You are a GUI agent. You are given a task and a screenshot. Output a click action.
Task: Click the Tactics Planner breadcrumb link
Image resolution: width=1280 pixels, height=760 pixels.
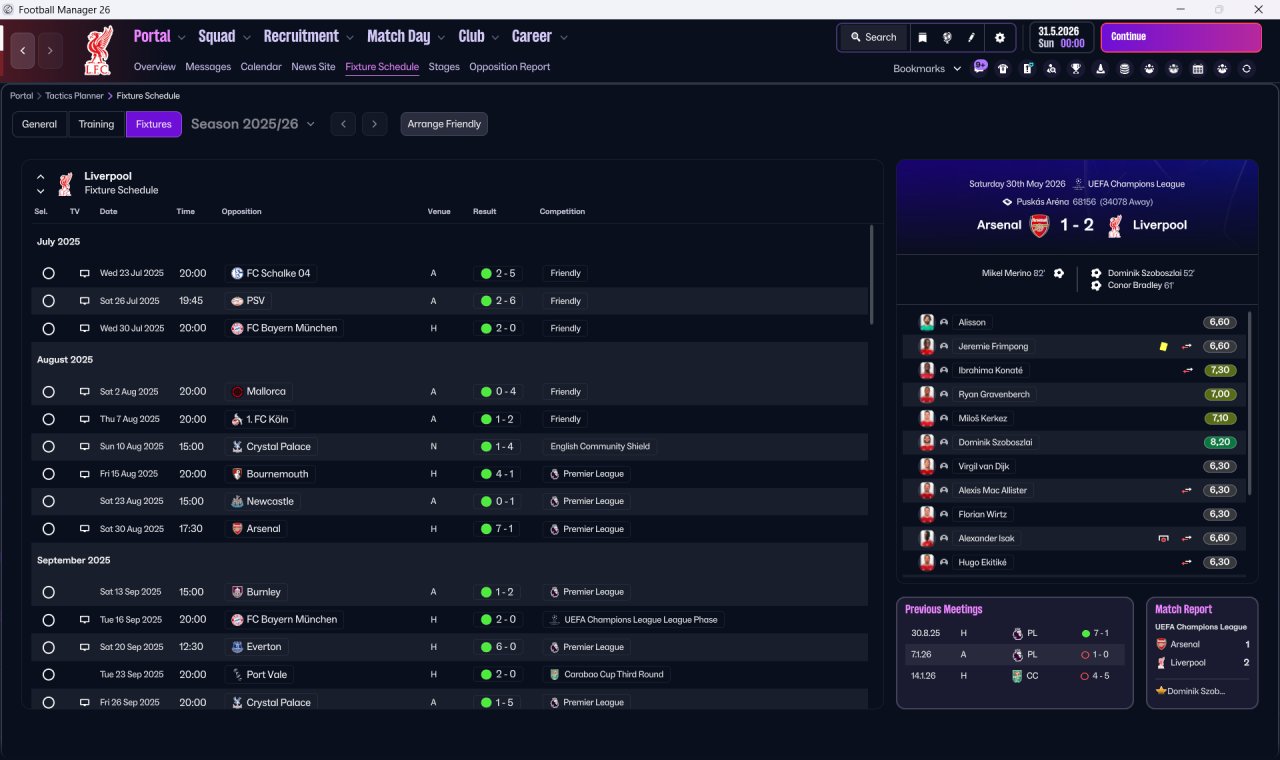74,96
